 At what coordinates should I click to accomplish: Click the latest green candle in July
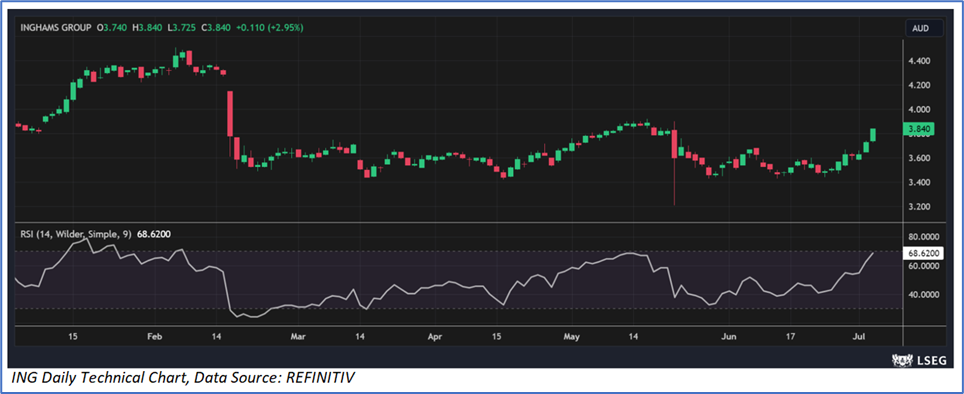coord(873,135)
